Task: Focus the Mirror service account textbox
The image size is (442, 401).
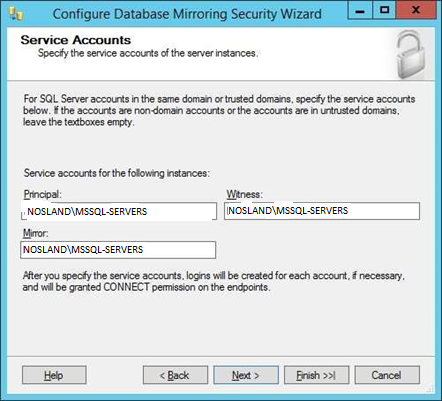Action: click(x=118, y=250)
